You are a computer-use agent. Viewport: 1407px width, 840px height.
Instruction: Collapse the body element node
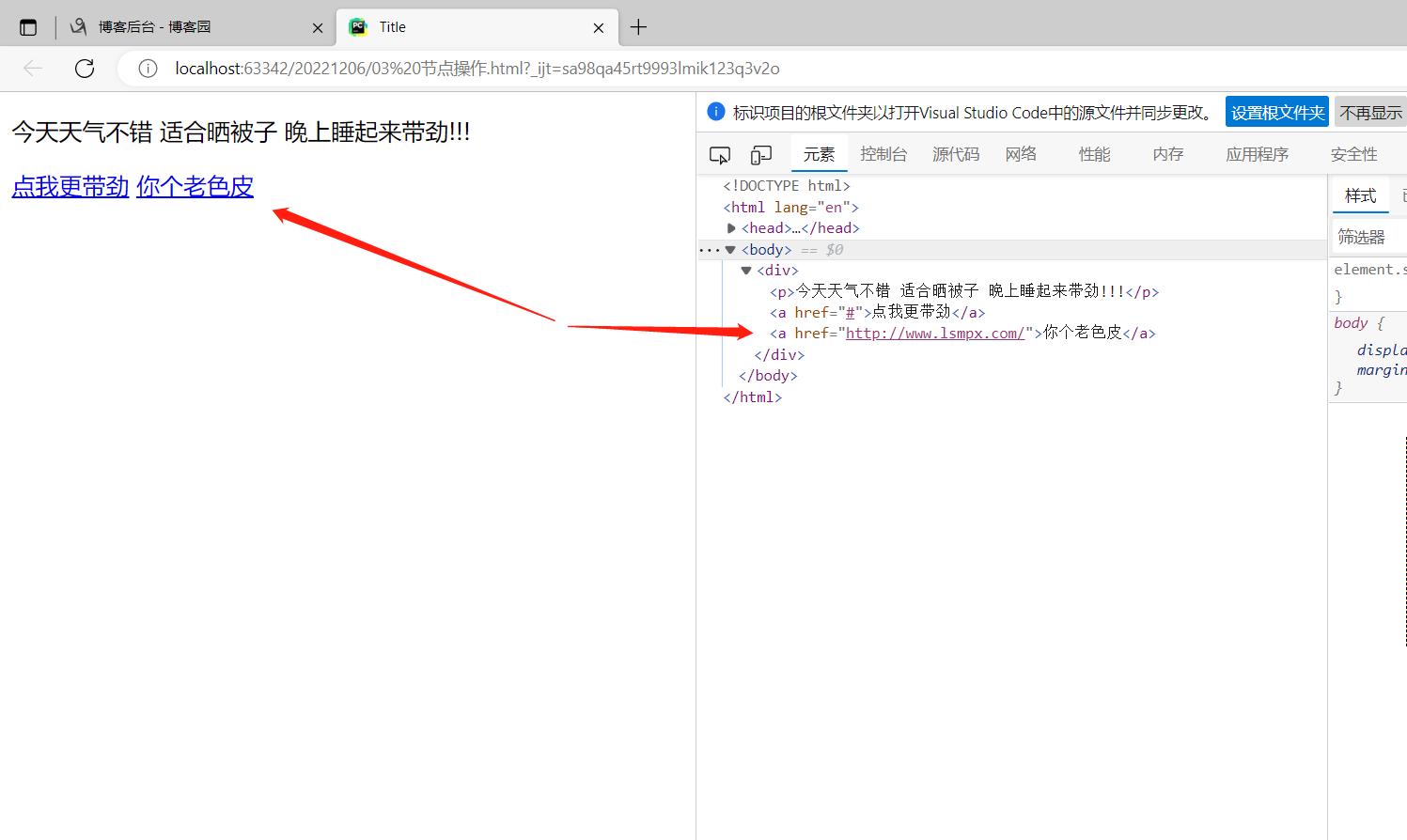(730, 250)
